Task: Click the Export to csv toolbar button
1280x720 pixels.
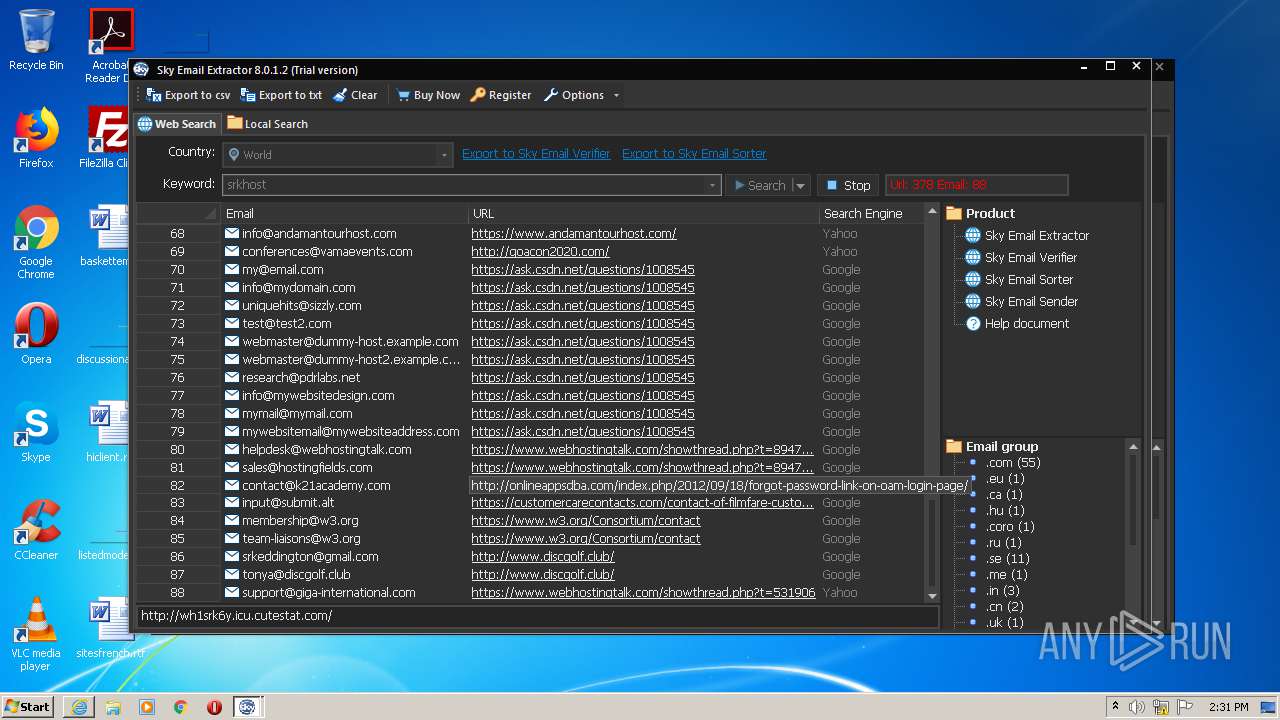Action: pyautogui.click(x=188, y=95)
